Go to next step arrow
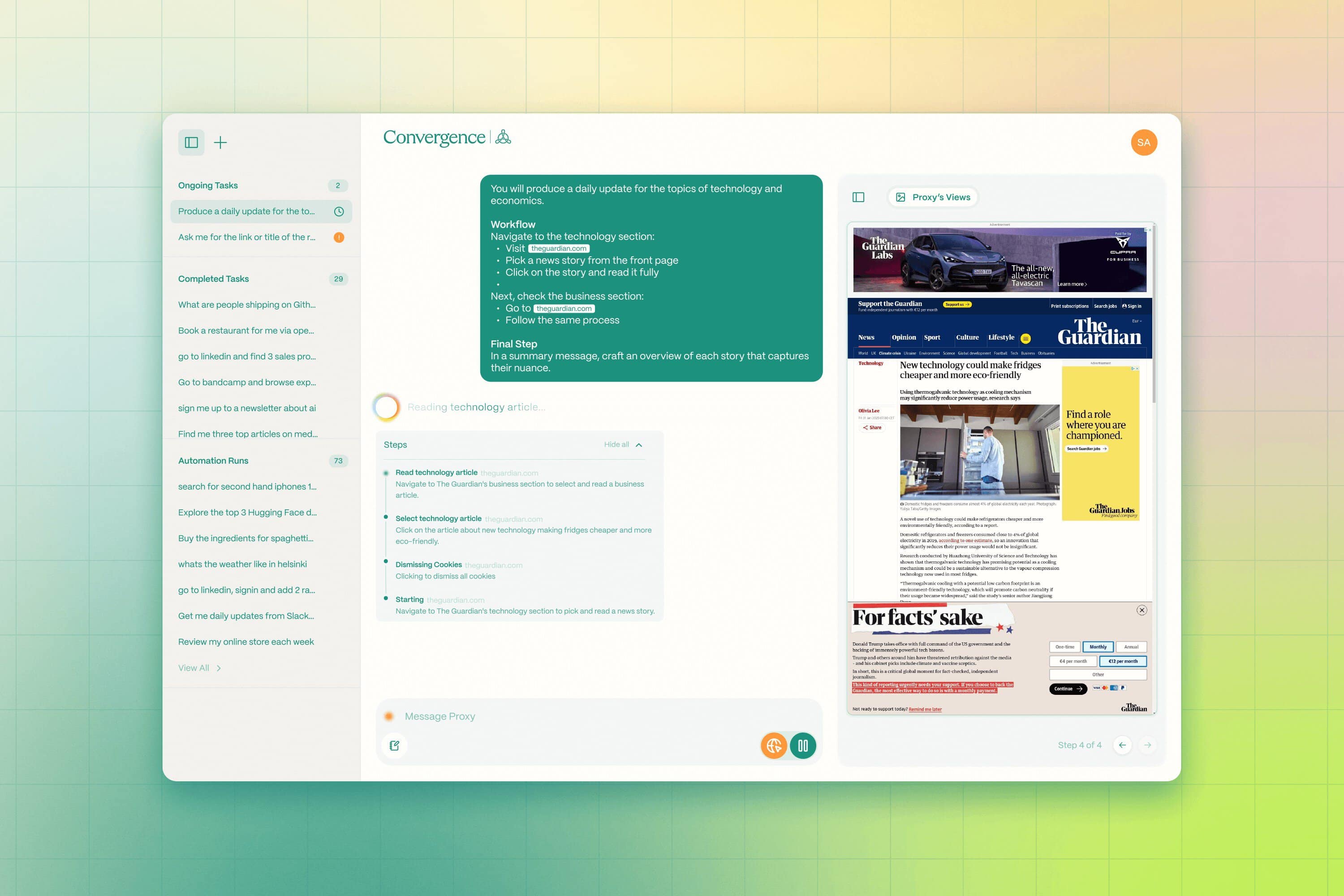Image resolution: width=1344 pixels, height=896 pixels. click(1147, 745)
